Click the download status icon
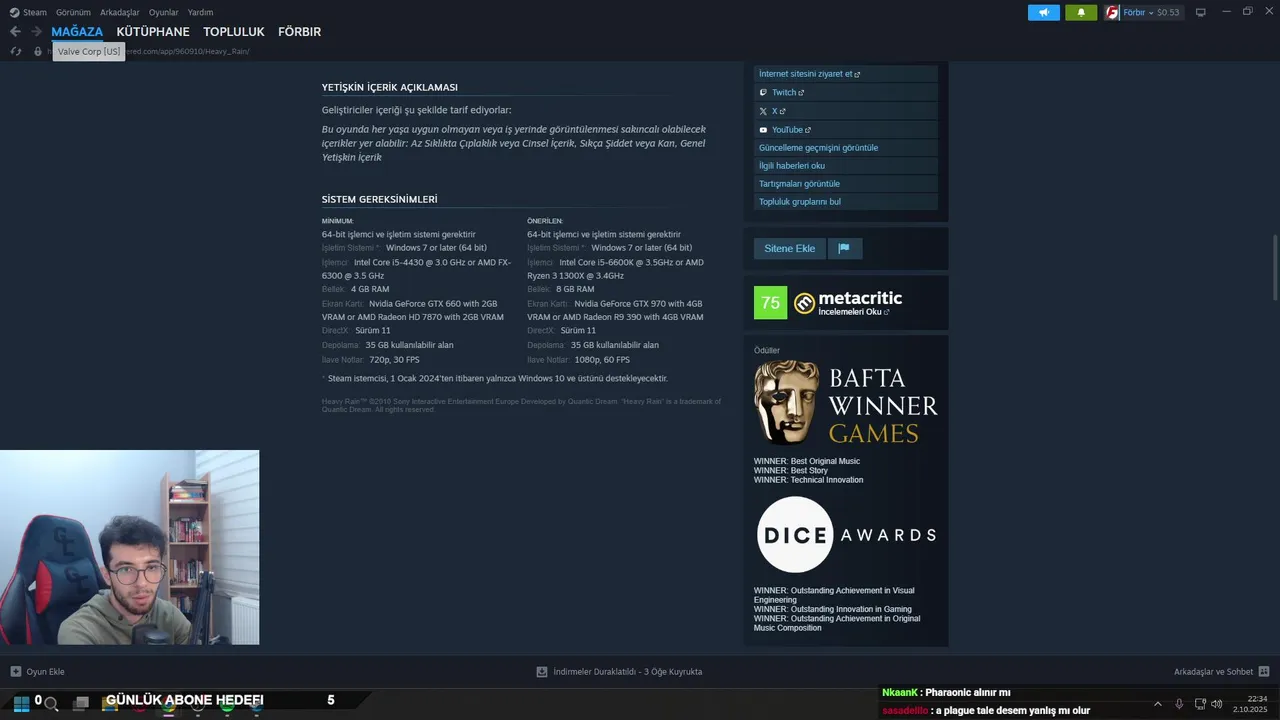The height and width of the screenshot is (720, 1280). pos(542,672)
